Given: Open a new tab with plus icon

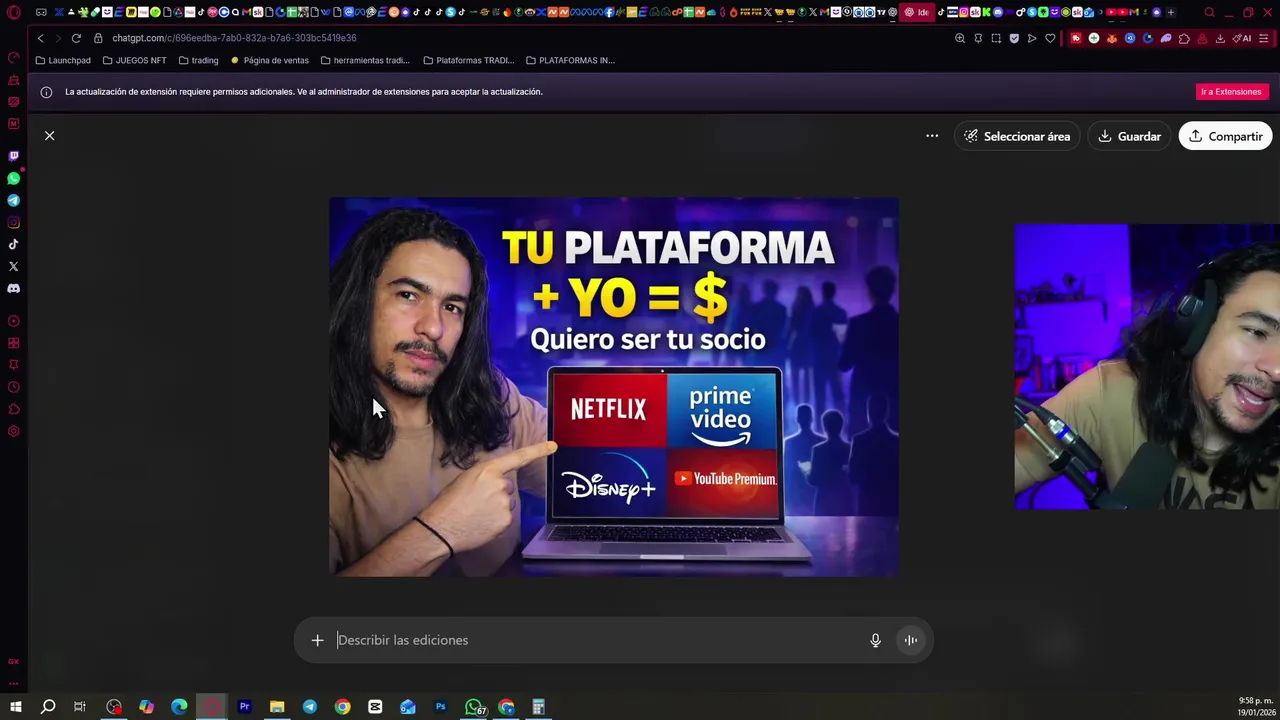Looking at the screenshot, I should (x=1171, y=12).
